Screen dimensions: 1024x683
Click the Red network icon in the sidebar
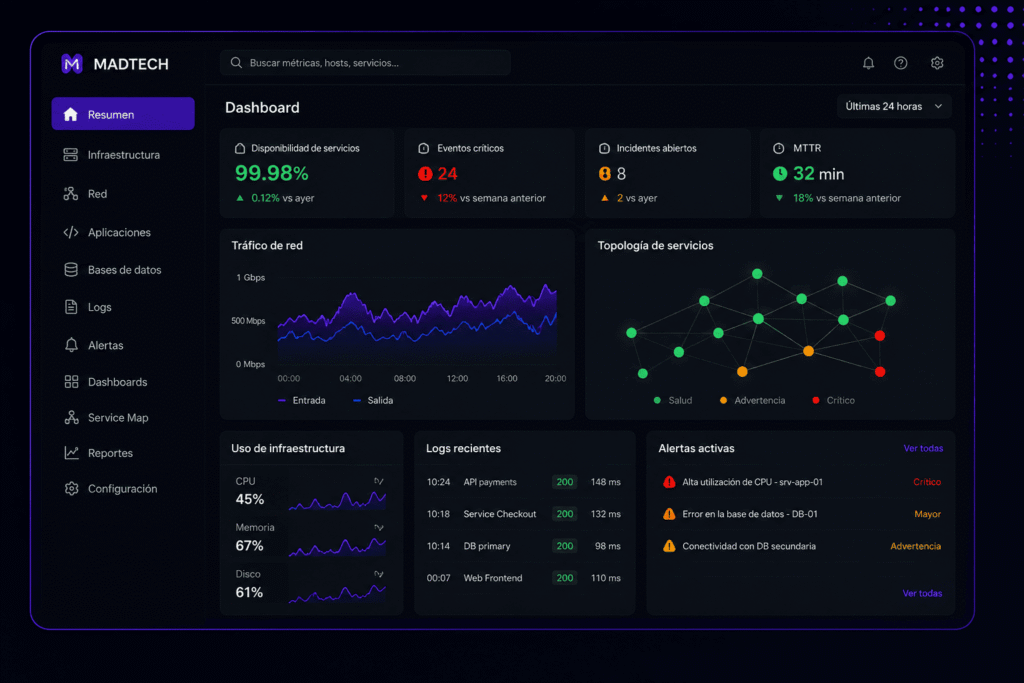[71, 193]
